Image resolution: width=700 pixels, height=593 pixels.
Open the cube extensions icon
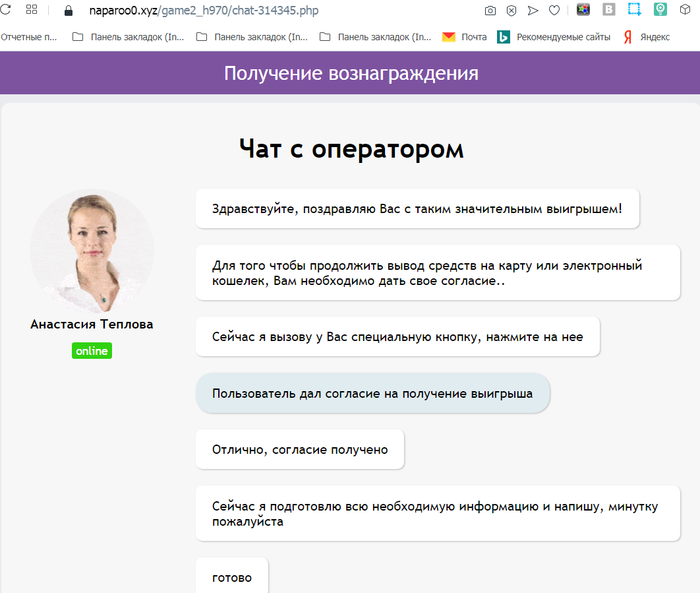[x=685, y=9]
